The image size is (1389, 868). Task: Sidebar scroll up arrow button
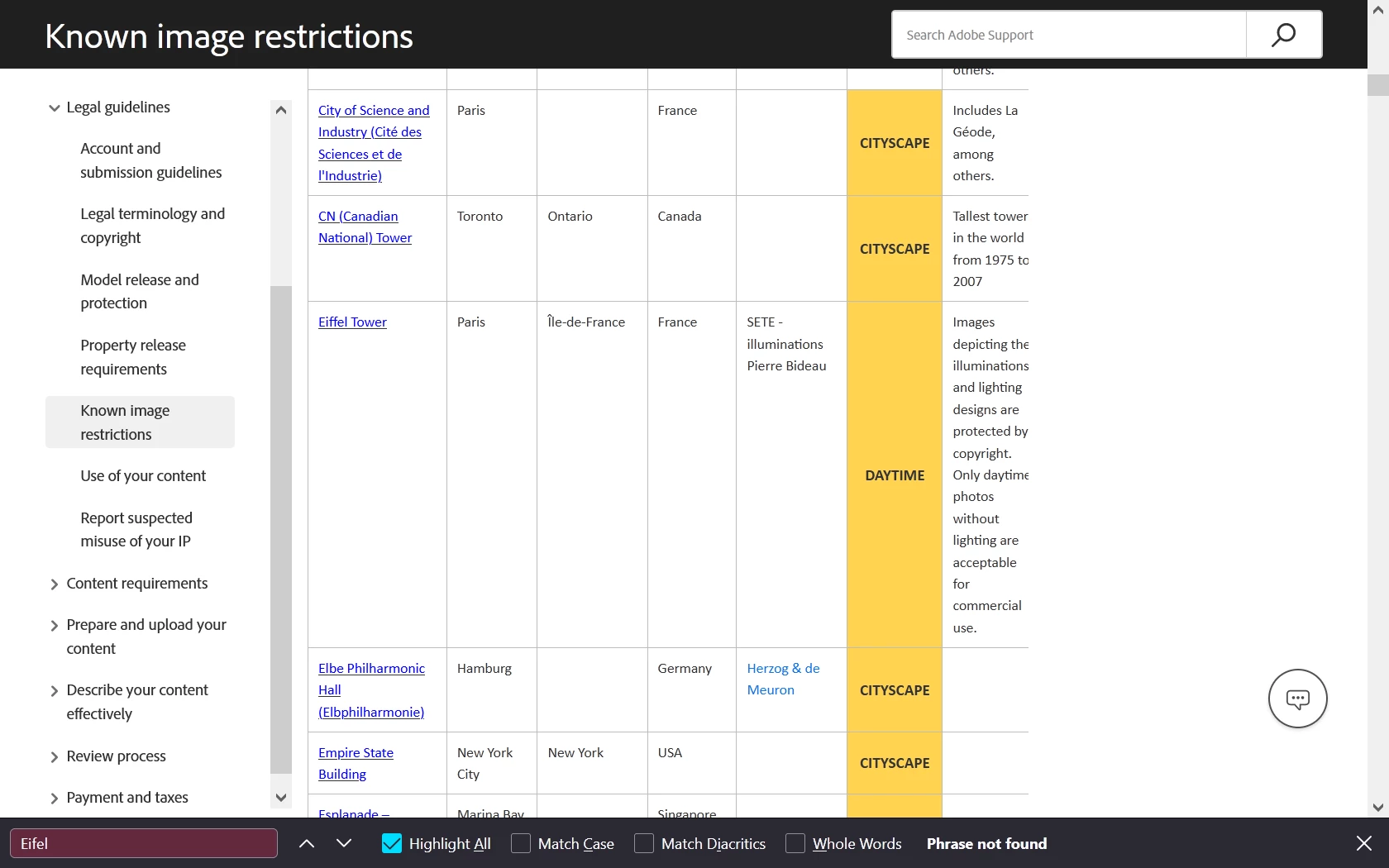(281, 110)
